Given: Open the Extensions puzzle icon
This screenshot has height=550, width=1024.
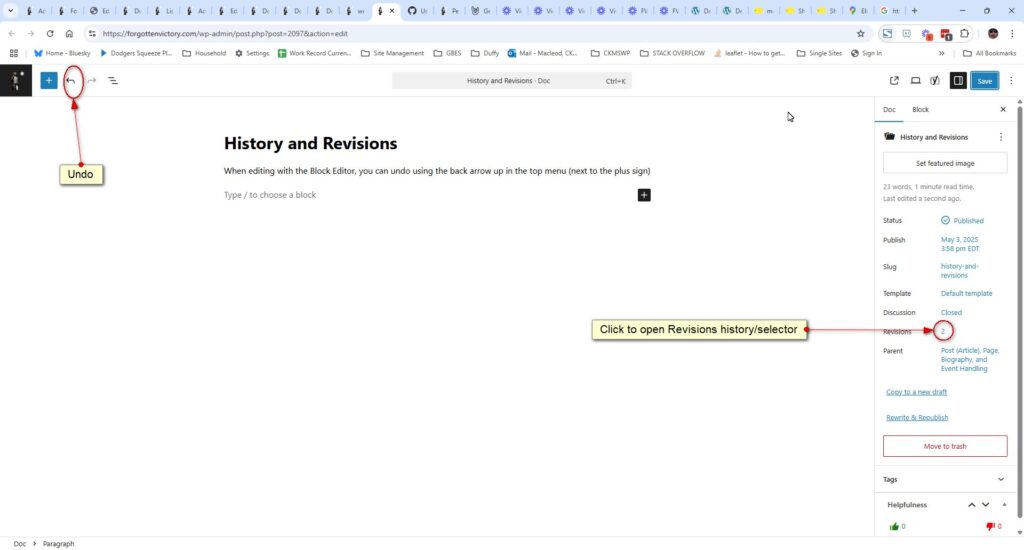Looking at the screenshot, I should 965,33.
